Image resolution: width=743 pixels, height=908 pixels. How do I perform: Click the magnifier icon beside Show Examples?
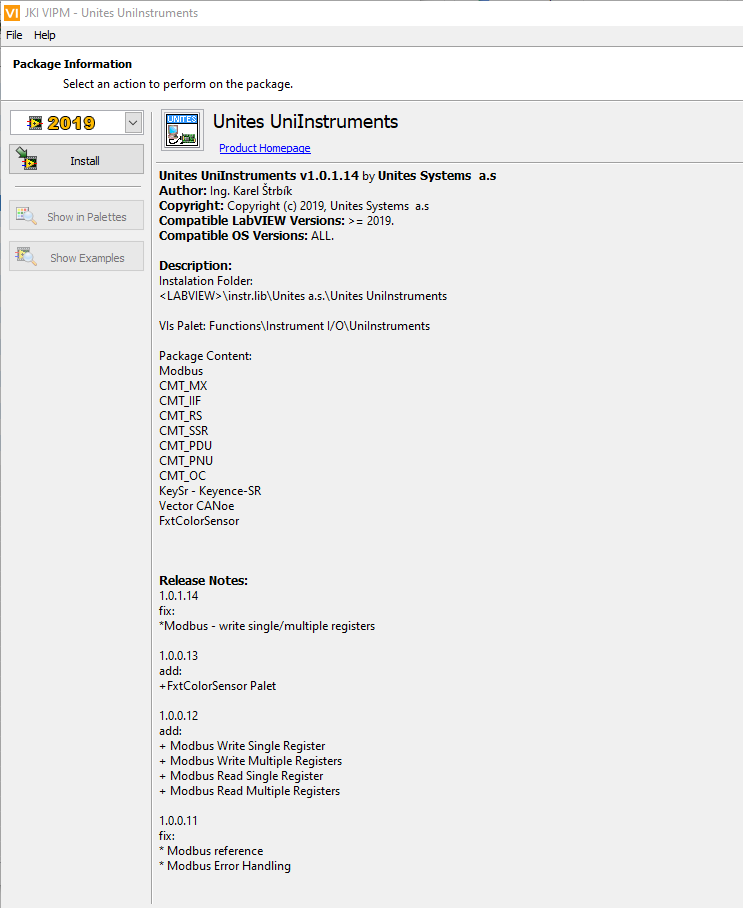(27, 257)
